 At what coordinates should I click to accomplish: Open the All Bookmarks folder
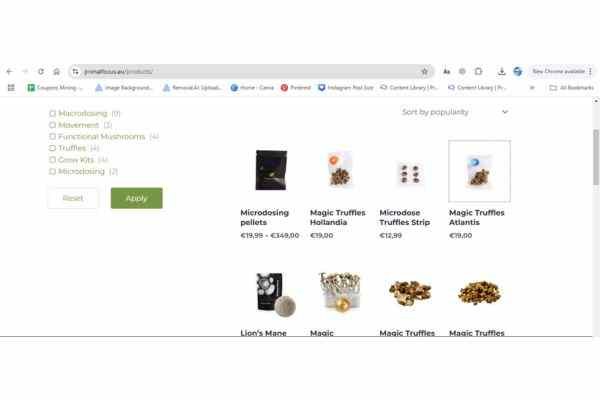571,88
